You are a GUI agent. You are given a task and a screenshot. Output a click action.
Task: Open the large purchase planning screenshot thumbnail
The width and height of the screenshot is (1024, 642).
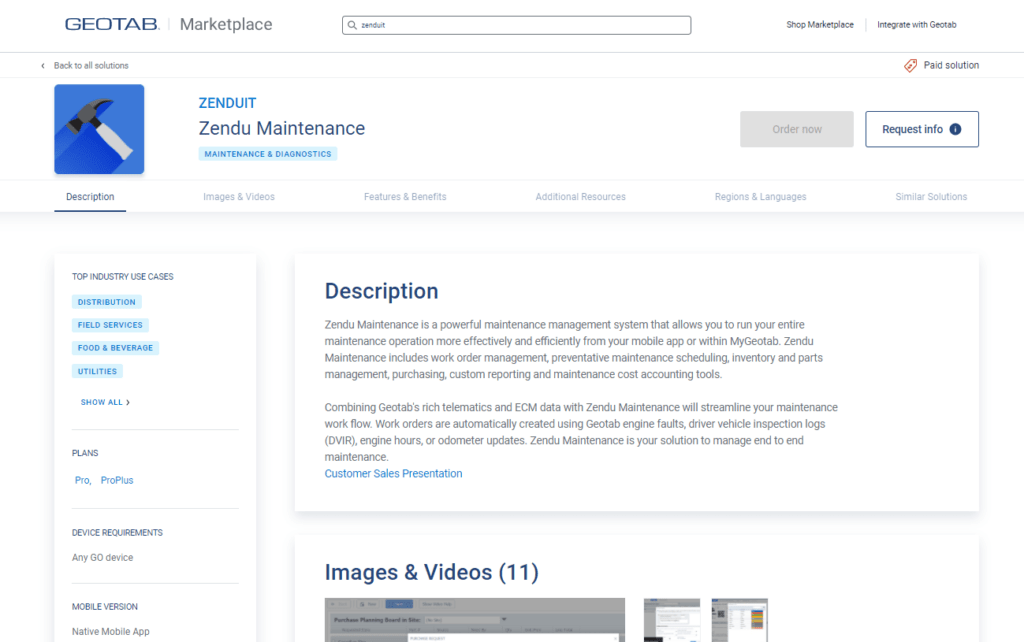474,619
